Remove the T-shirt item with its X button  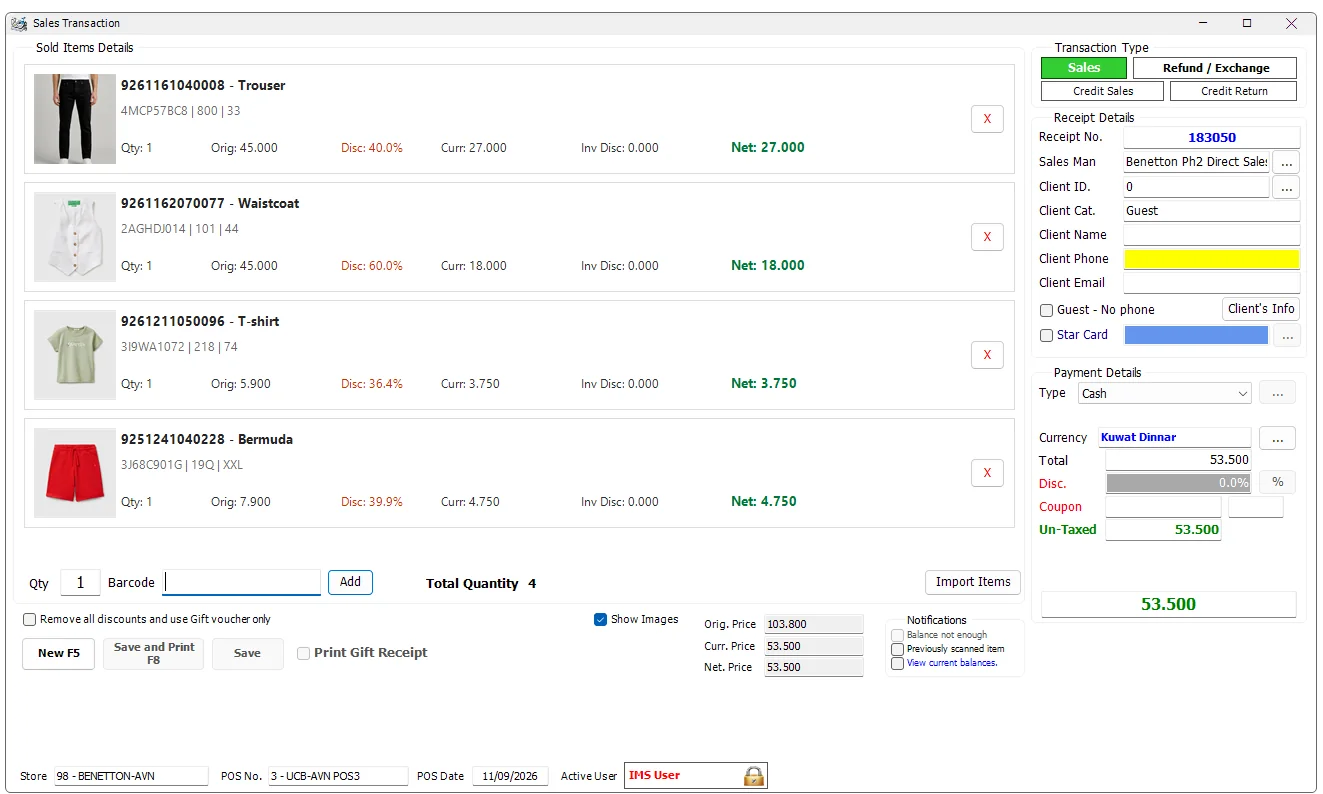987,355
